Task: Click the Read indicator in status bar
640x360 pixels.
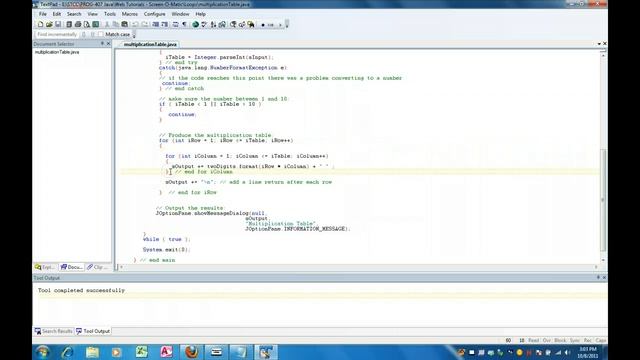Action: pos(533,340)
